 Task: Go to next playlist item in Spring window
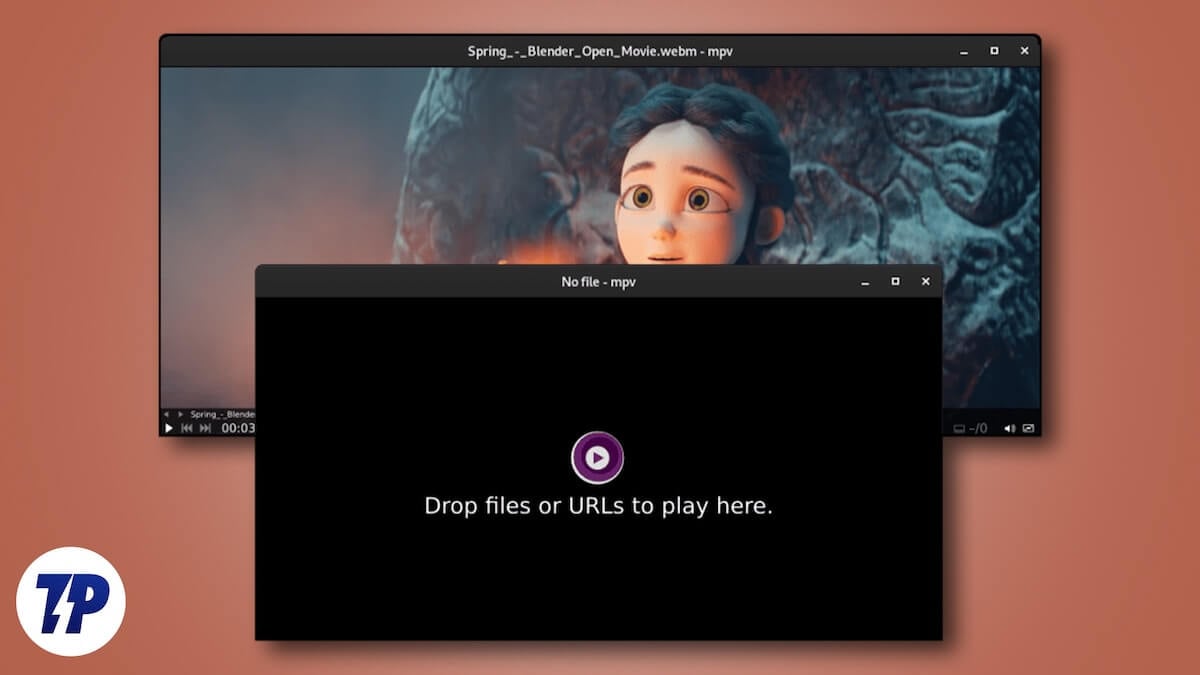(180, 413)
